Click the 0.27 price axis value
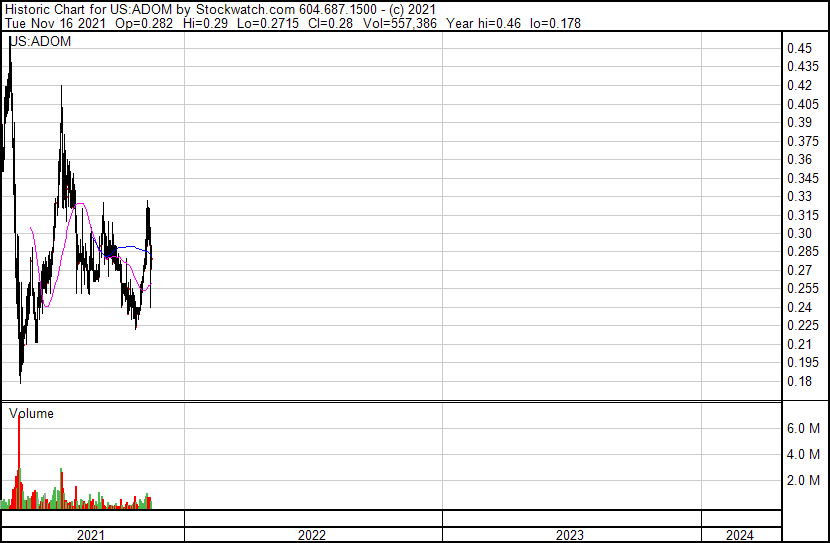830x543 pixels. (x=799, y=270)
